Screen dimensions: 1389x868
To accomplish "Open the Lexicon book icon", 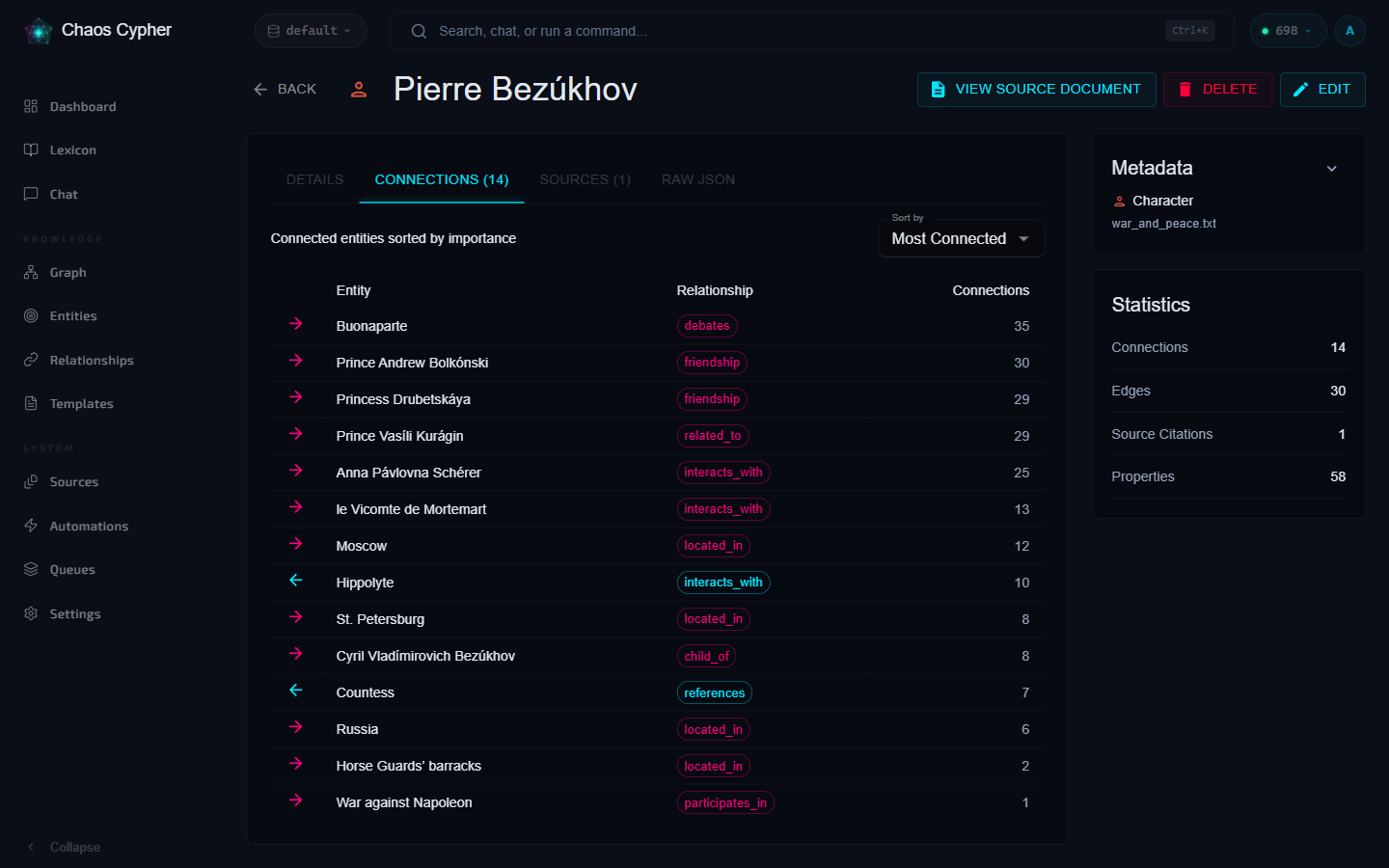I will 31,149.
